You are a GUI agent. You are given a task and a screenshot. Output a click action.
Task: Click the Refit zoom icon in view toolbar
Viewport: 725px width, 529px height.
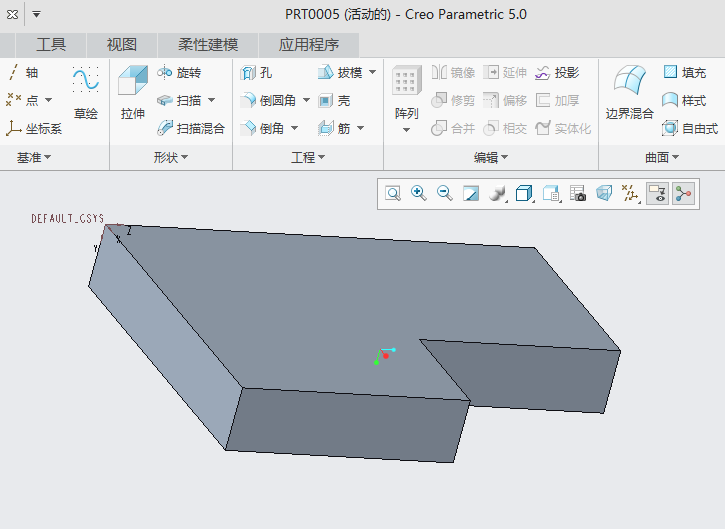point(393,194)
